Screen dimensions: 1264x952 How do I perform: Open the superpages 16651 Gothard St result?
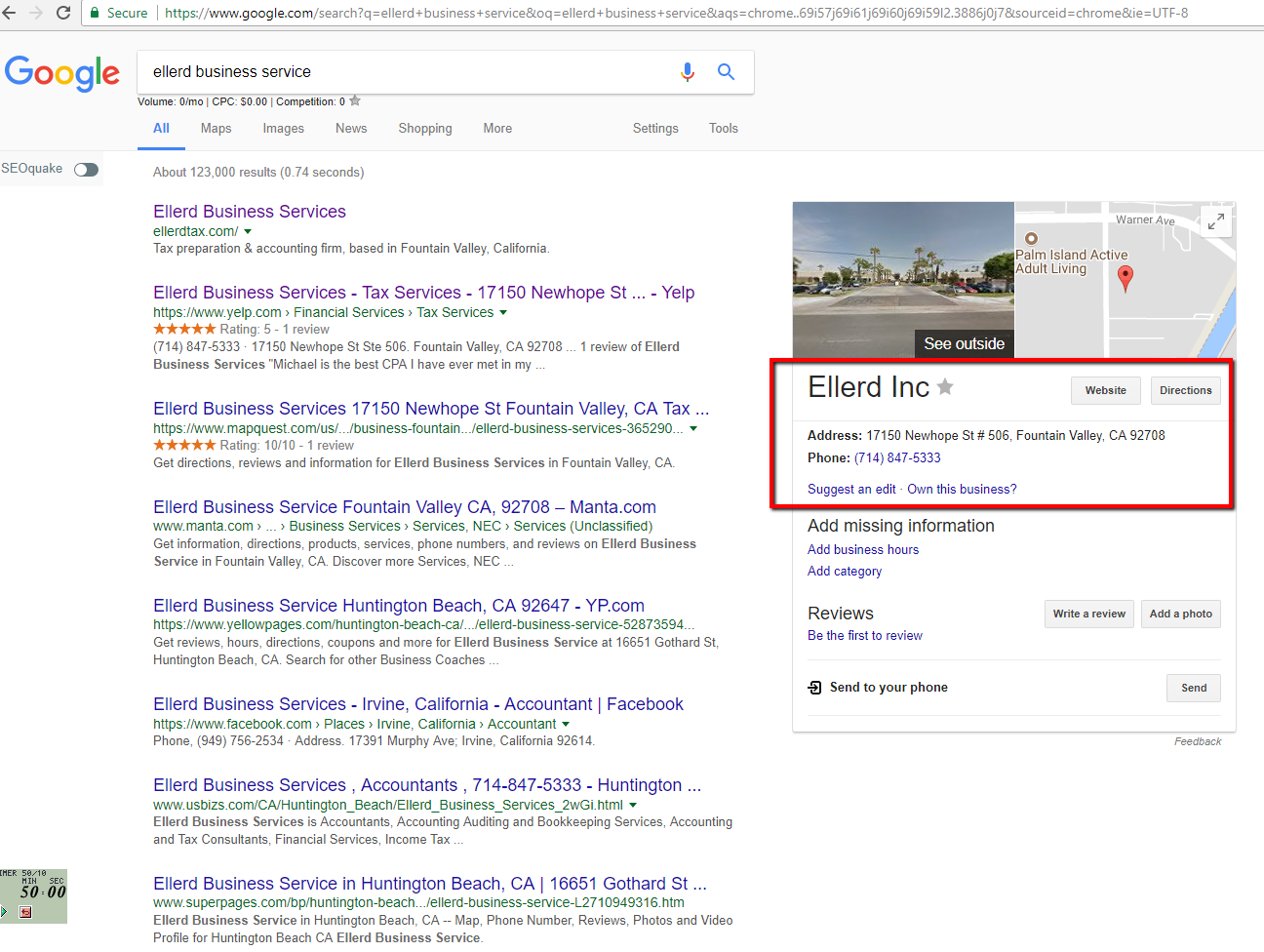click(x=430, y=884)
